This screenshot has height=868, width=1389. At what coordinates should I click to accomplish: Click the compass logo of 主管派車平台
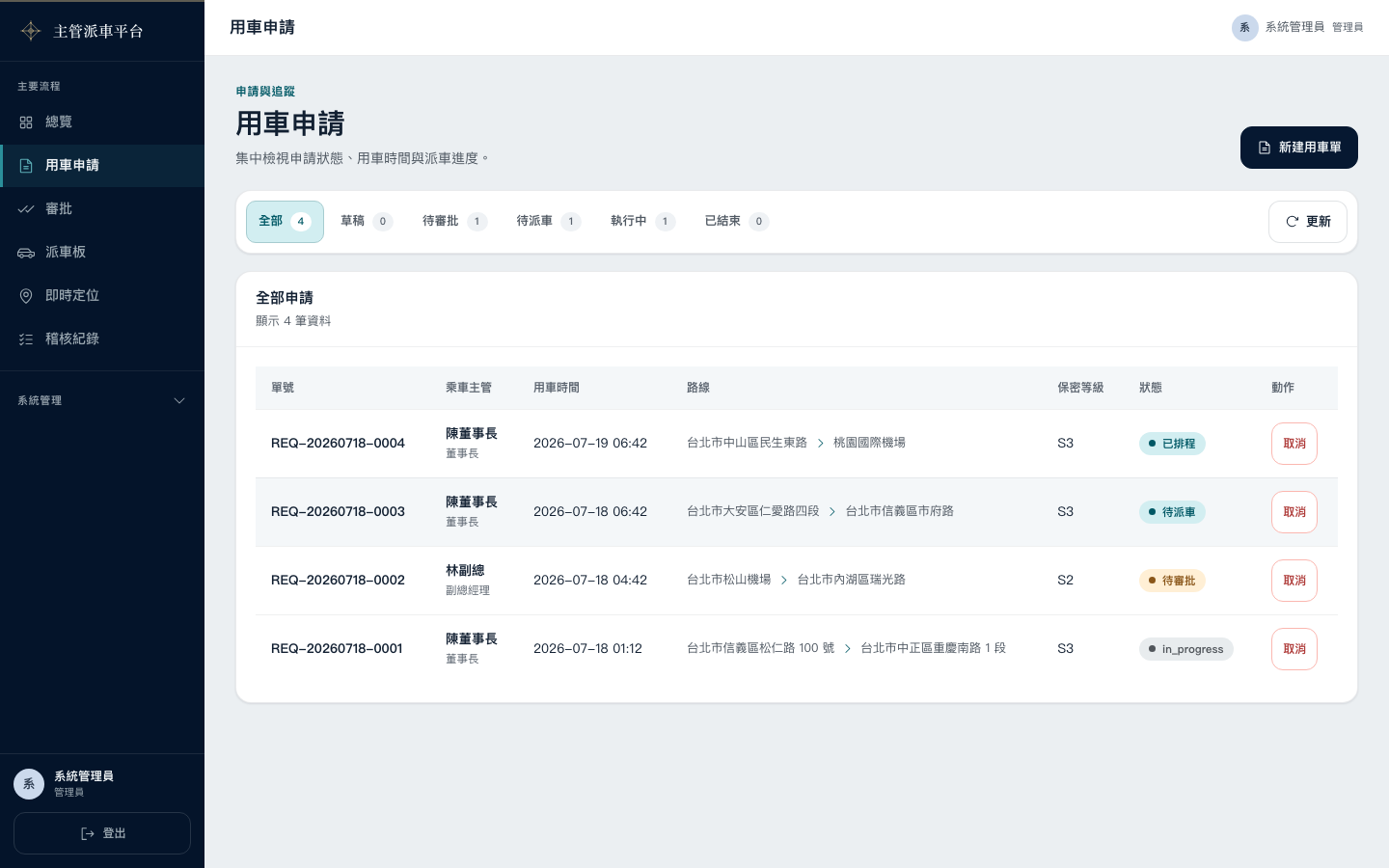[x=31, y=31]
